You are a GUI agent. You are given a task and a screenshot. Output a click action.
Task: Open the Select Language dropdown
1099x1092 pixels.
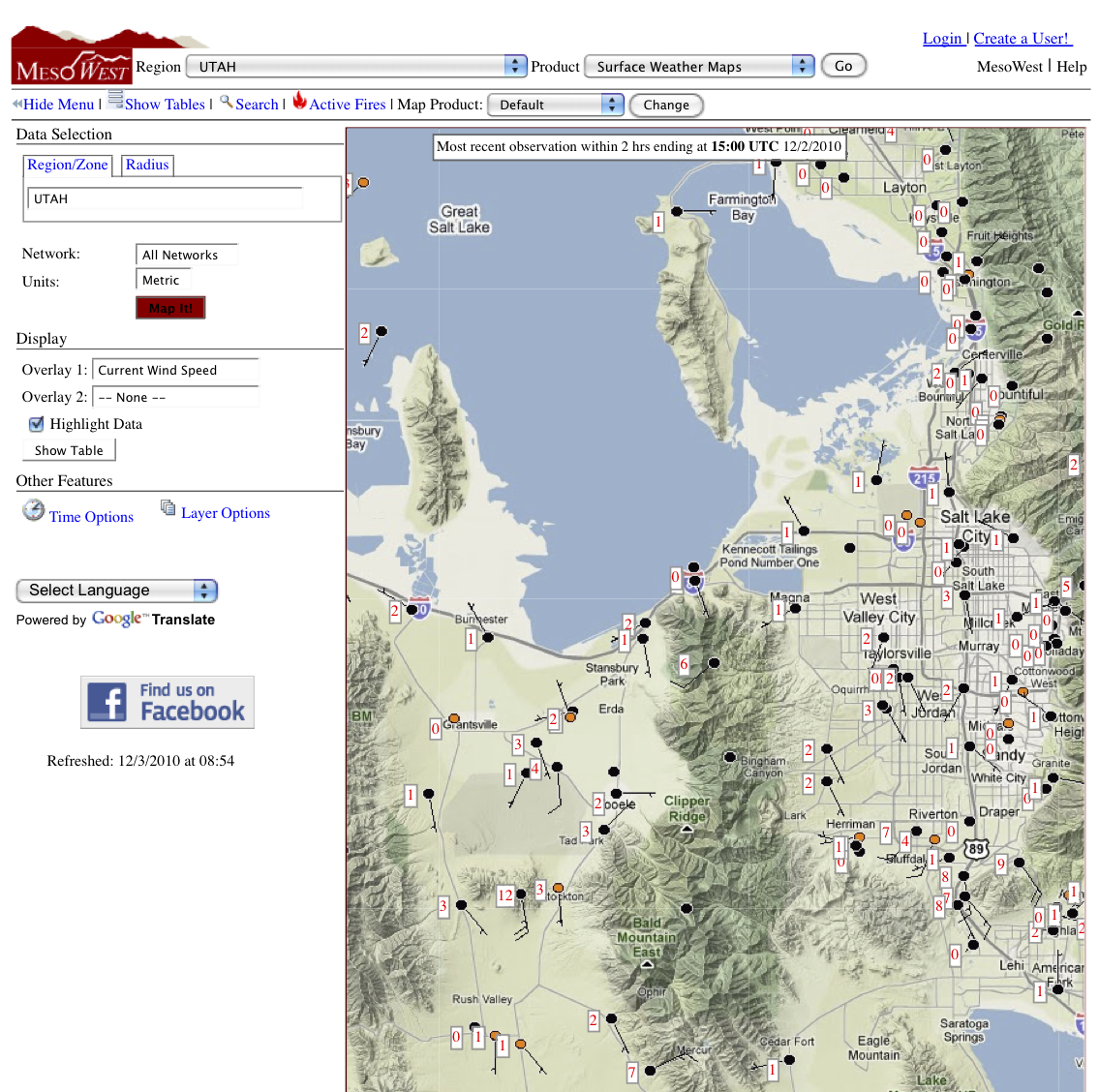tap(117, 591)
